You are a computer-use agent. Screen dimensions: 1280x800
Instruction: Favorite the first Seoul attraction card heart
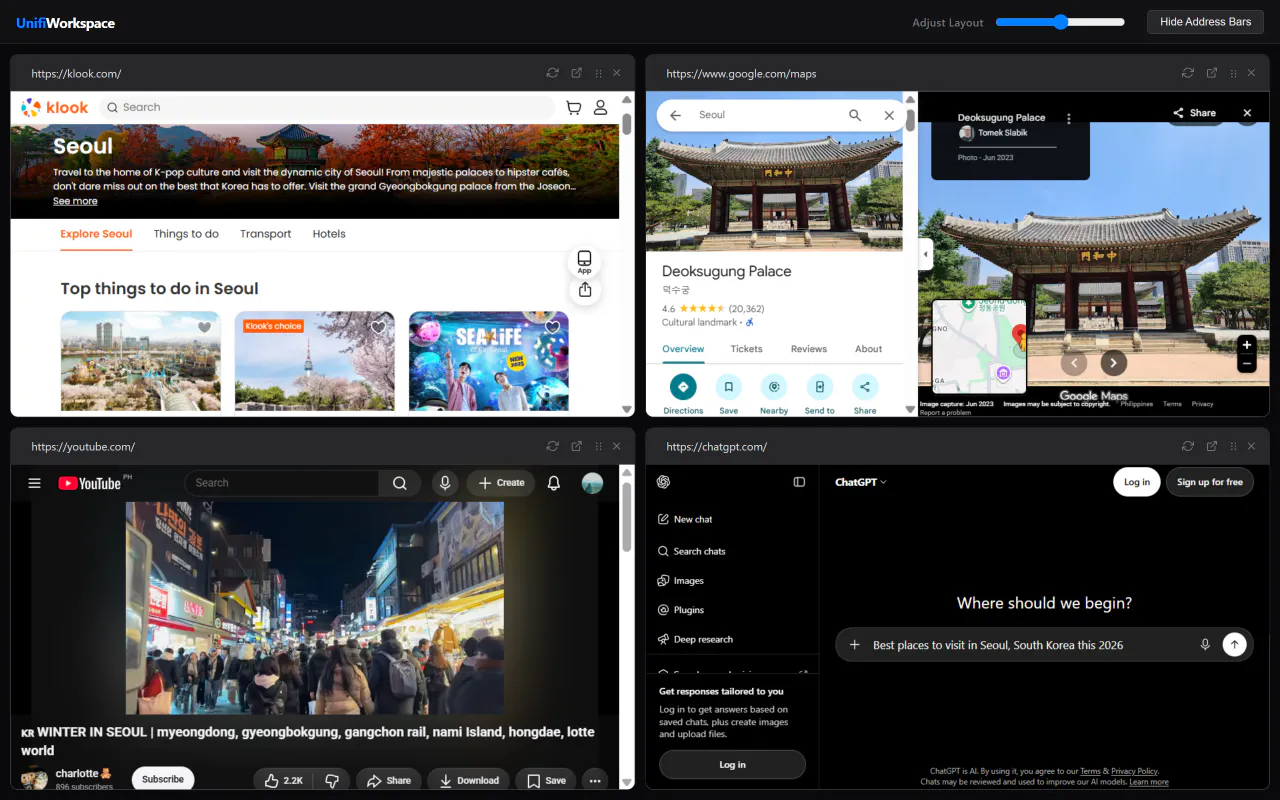point(204,327)
